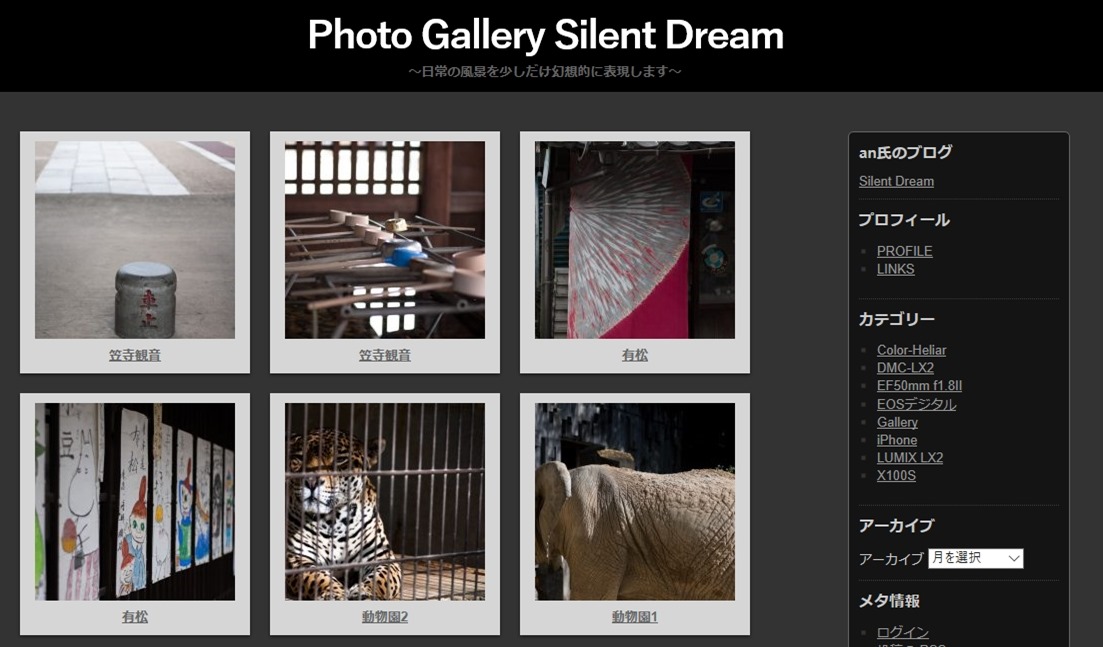The width and height of the screenshot is (1103, 647).
Task: View the red and white umbrella photo
Action: (635, 240)
